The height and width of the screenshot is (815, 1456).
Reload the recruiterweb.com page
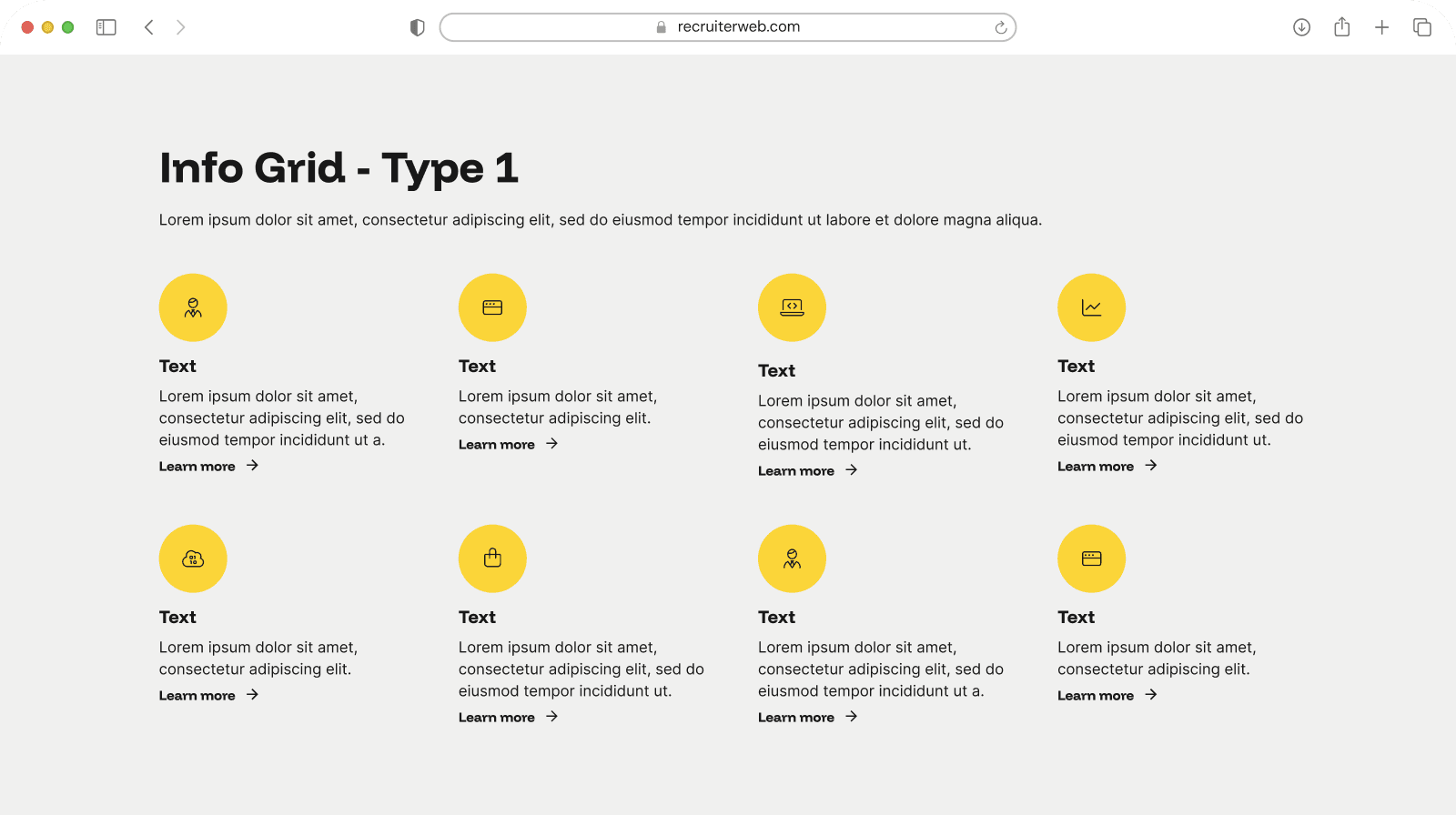[x=1000, y=27]
